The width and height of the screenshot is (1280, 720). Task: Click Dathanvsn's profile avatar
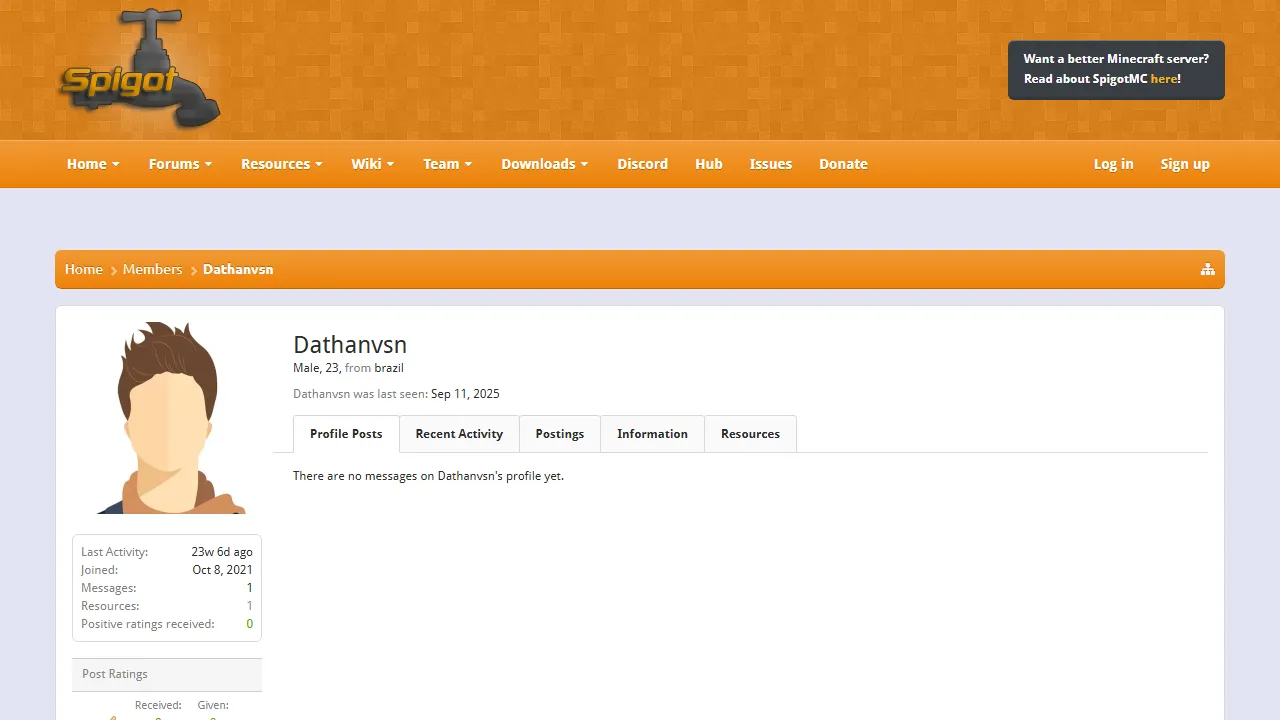(x=166, y=417)
